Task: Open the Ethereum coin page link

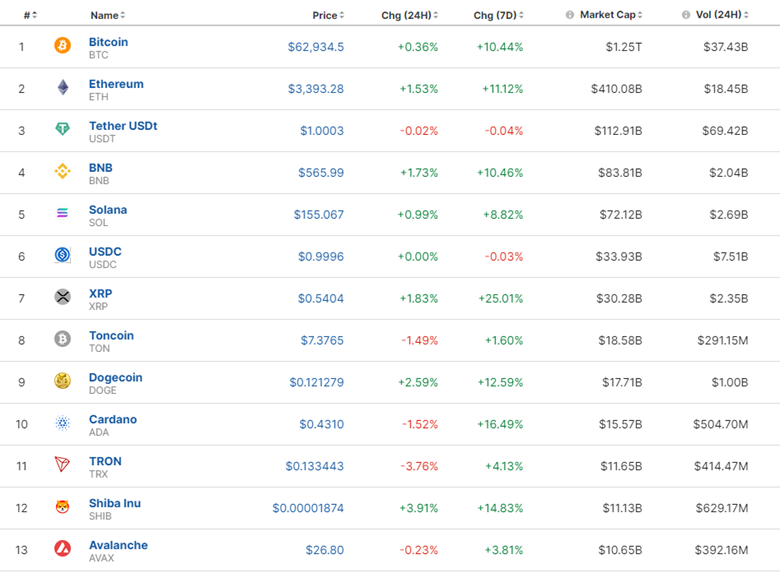Action: tap(116, 84)
